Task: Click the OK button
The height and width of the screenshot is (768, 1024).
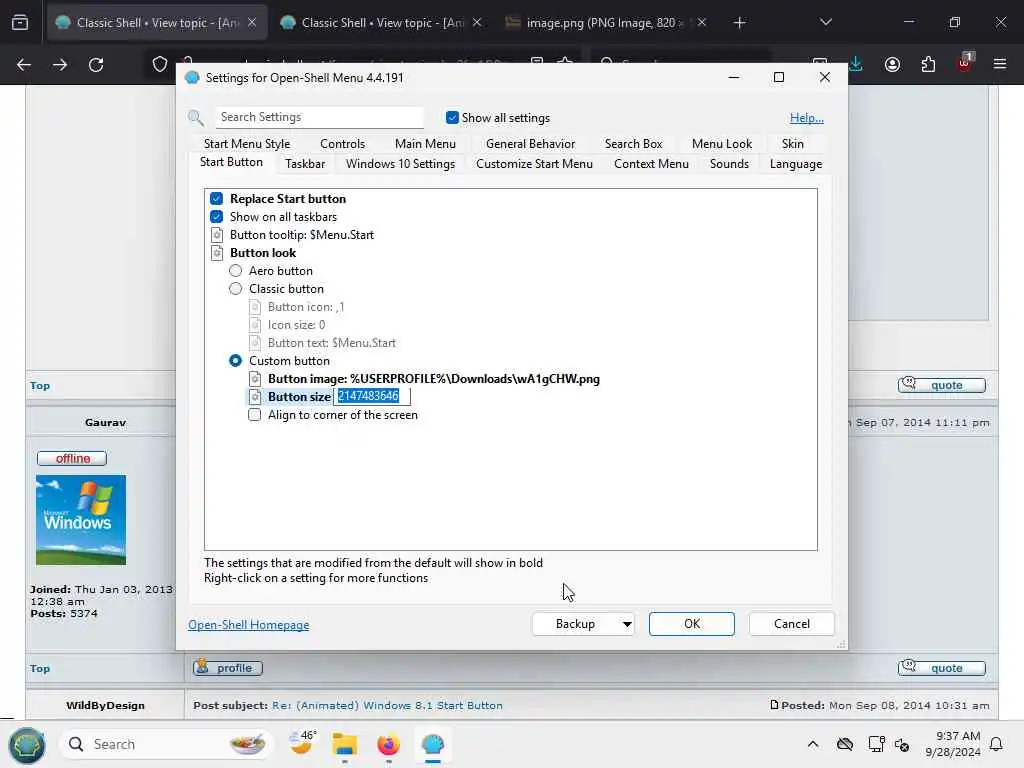Action: pyautogui.click(x=692, y=624)
